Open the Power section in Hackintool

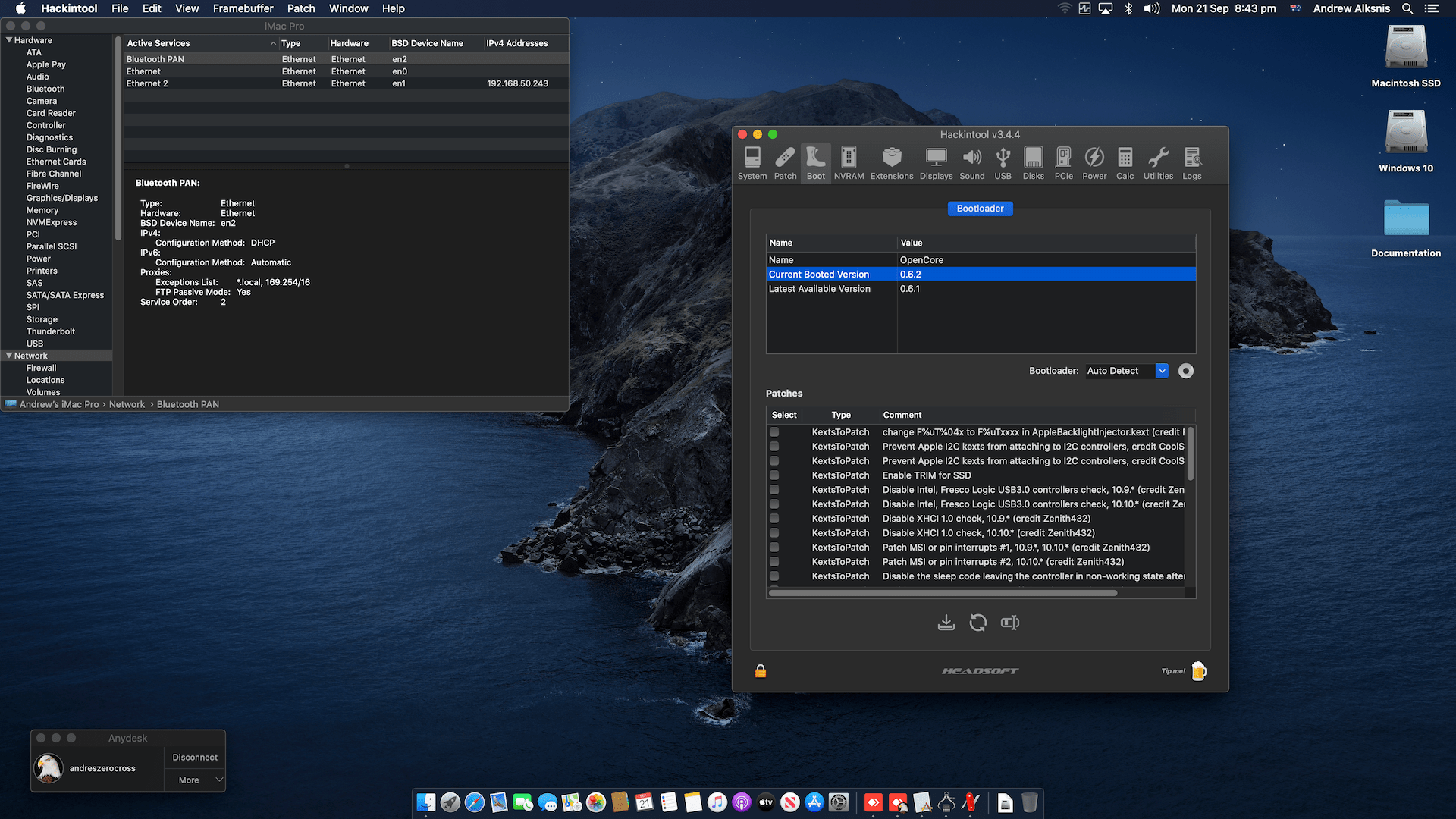point(1094,163)
